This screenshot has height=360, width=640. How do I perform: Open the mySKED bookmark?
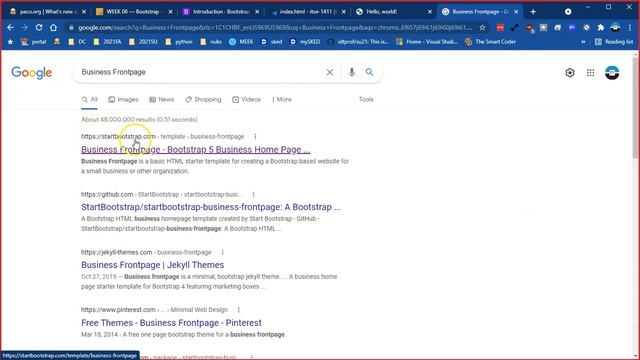[x=305, y=42]
